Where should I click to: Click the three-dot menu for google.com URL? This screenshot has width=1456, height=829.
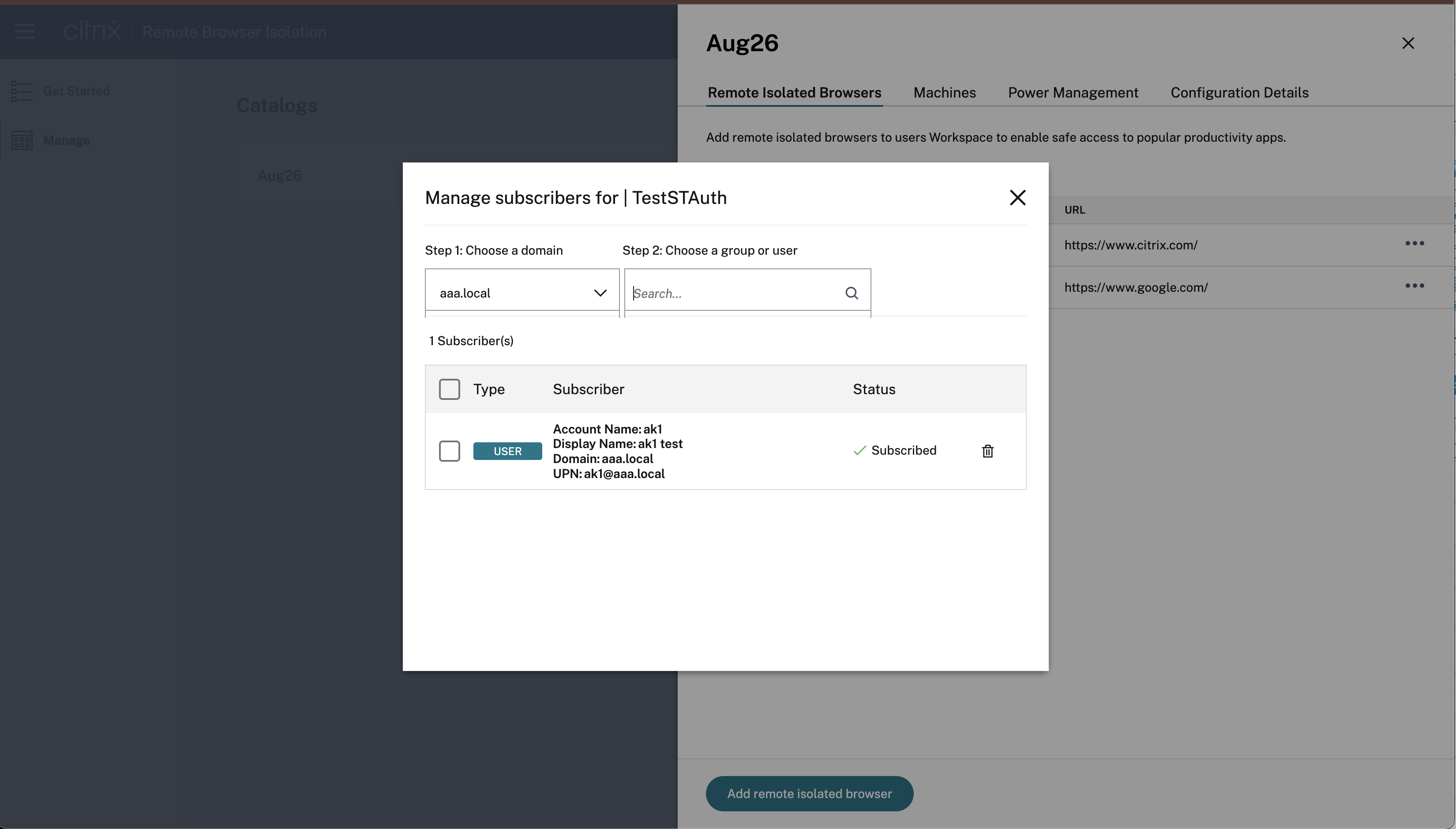point(1414,287)
